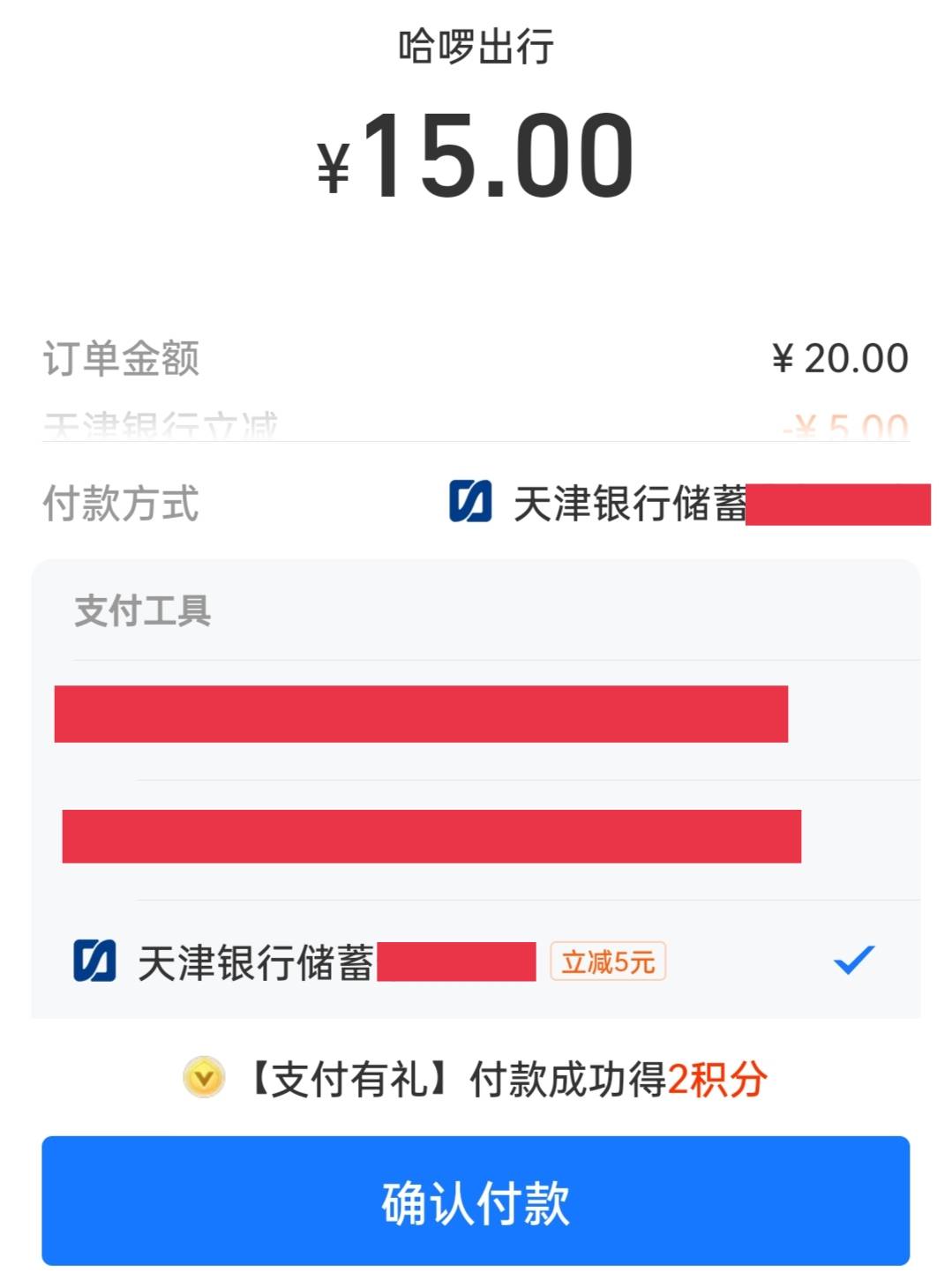Image resolution: width=952 pixels, height=1280 pixels.
Task: Click the blue checkmark for 天津银行
Action: tap(853, 960)
